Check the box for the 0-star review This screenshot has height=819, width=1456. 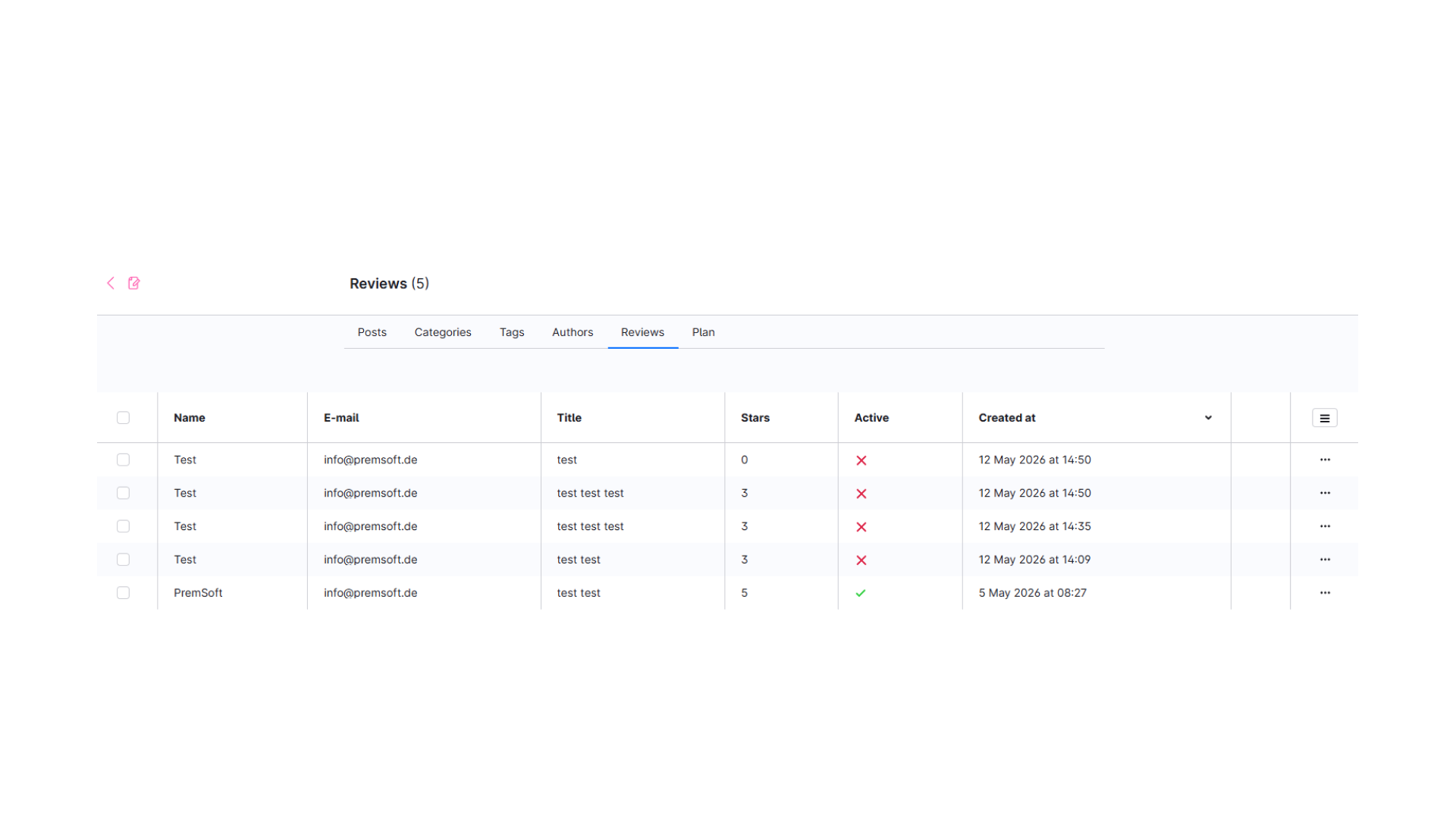coord(123,460)
